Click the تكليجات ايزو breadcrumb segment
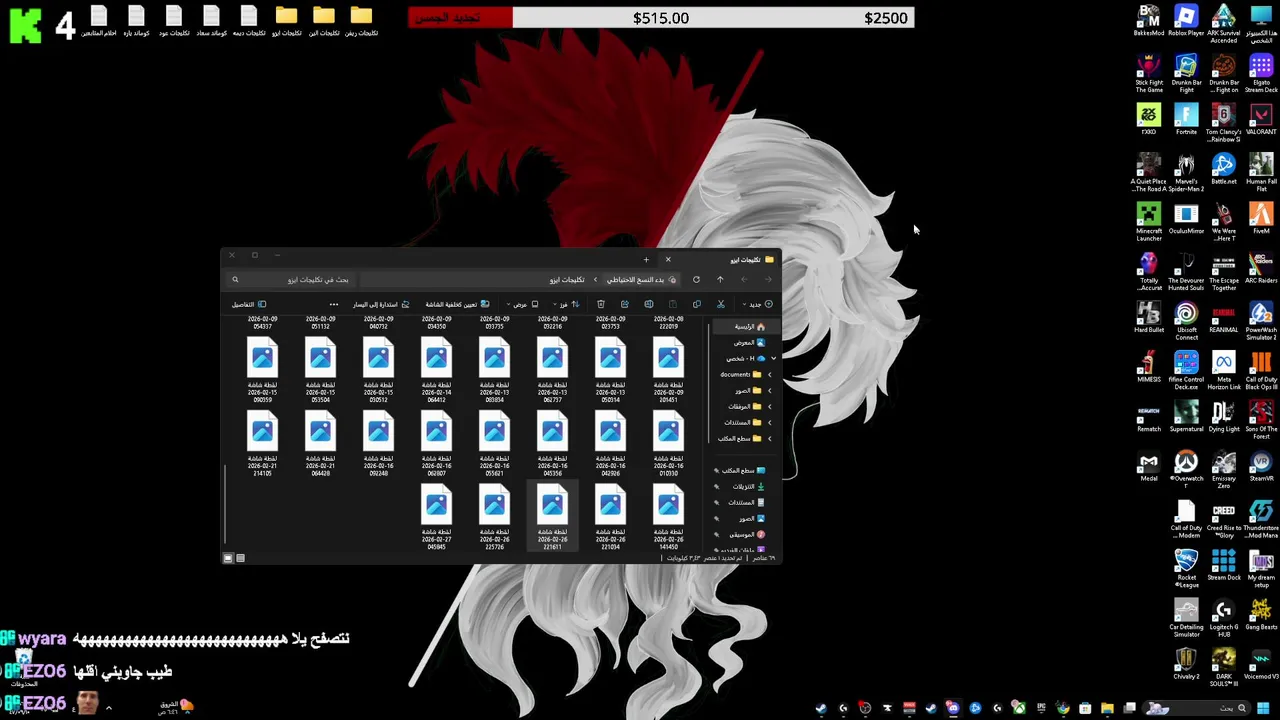1280x720 pixels. pyautogui.click(x=566, y=280)
